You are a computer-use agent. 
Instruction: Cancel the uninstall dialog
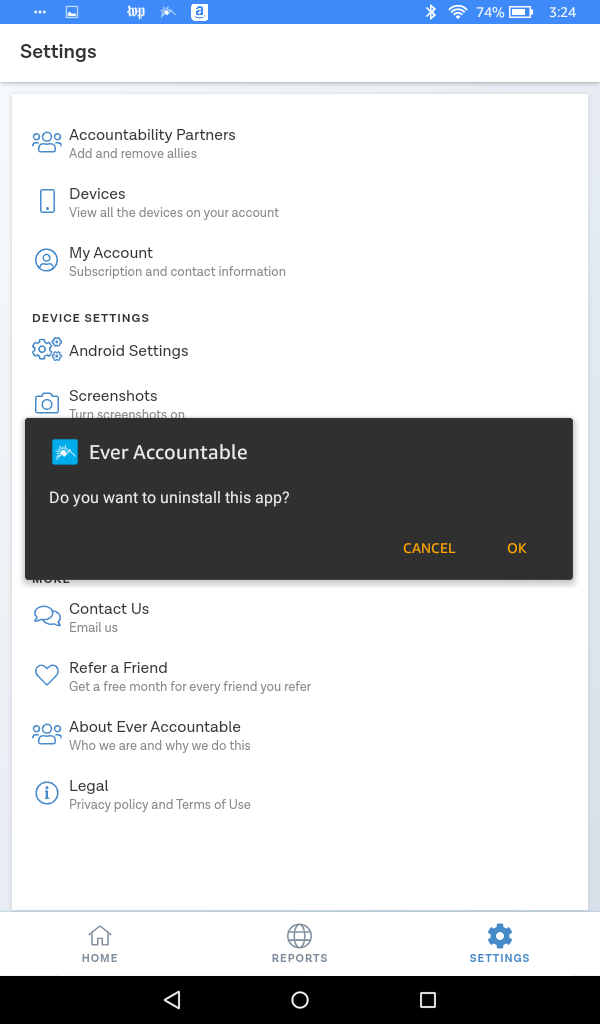[429, 549]
